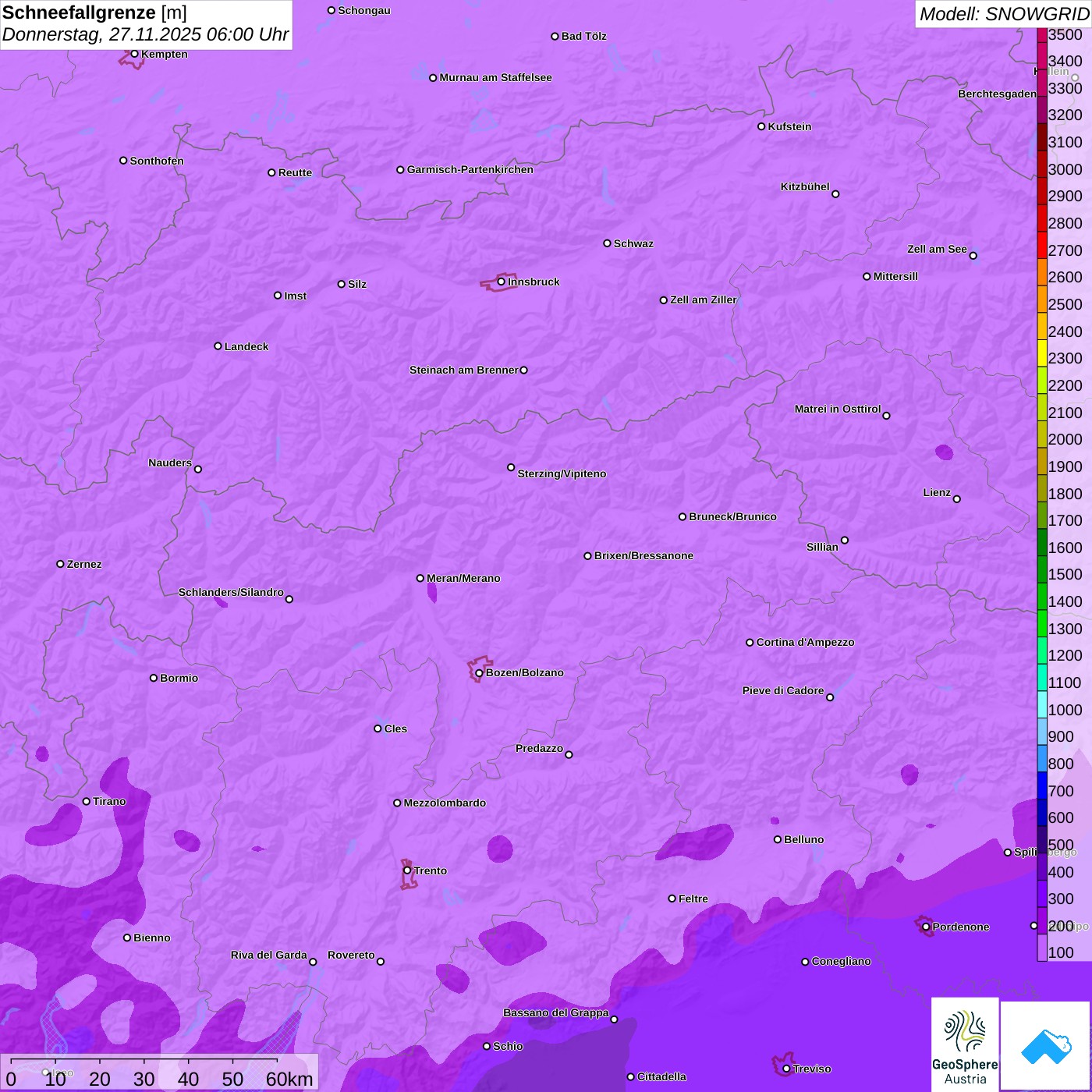Click the Kempten city marker
Screen dimensions: 1092x1092
pos(134,54)
